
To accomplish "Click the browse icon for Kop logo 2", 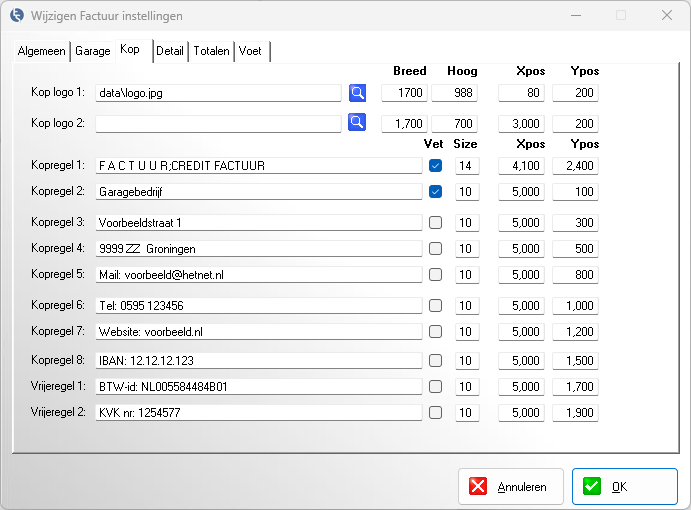I will pos(357,123).
